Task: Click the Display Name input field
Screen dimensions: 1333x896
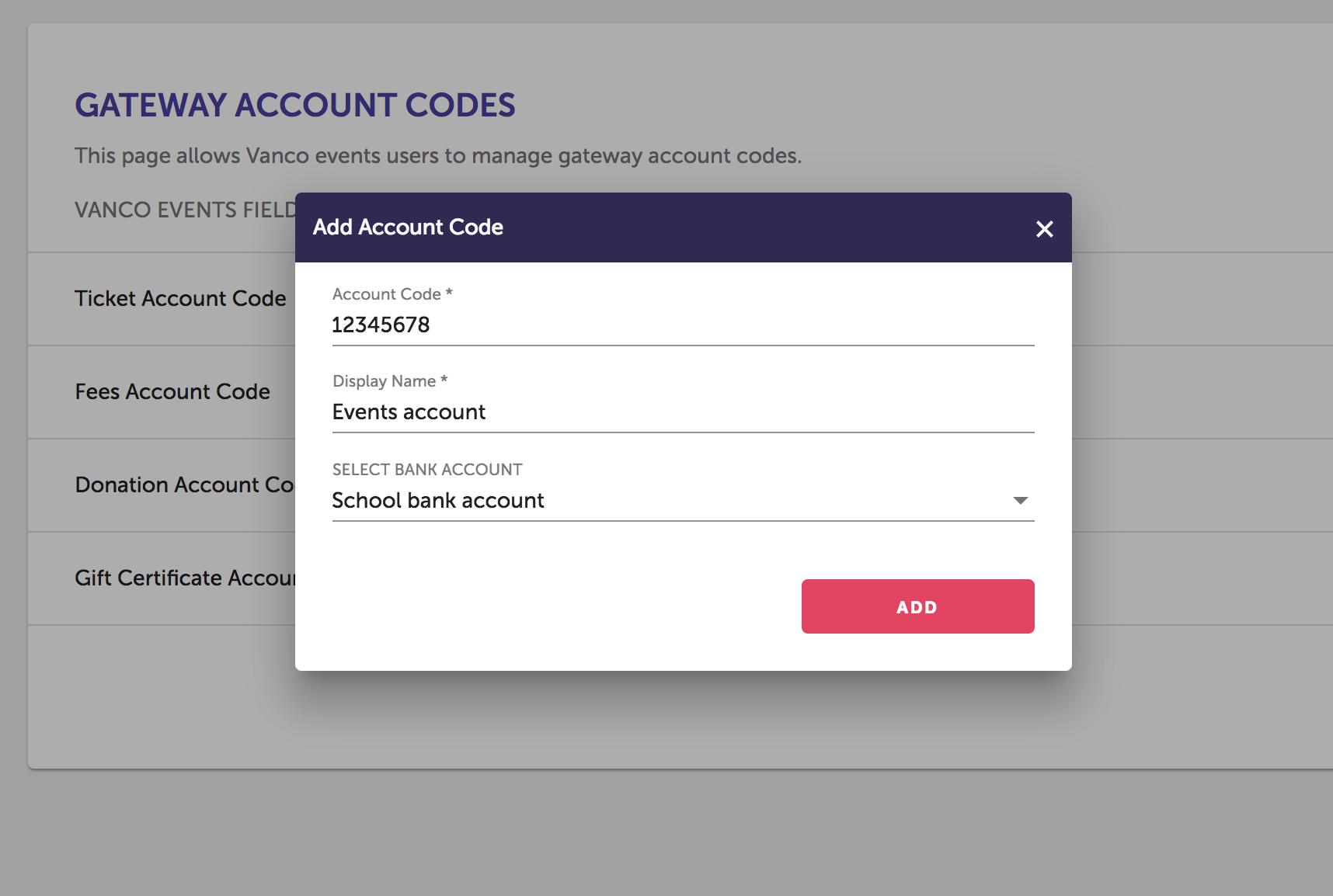Action: [682, 412]
